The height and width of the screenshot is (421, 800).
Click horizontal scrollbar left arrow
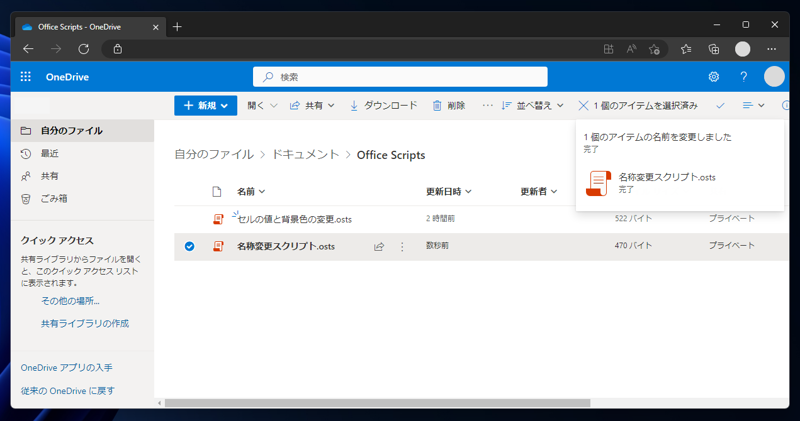pyautogui.click(x=160, y=403)
